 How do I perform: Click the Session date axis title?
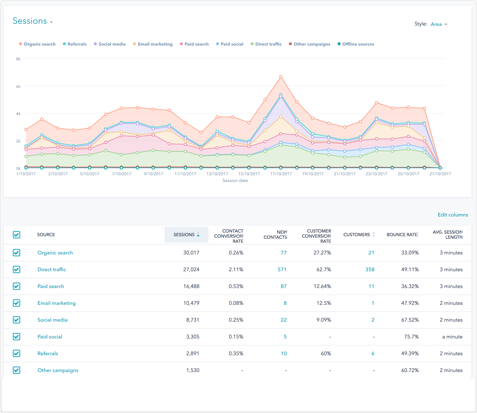click(235, 180)
